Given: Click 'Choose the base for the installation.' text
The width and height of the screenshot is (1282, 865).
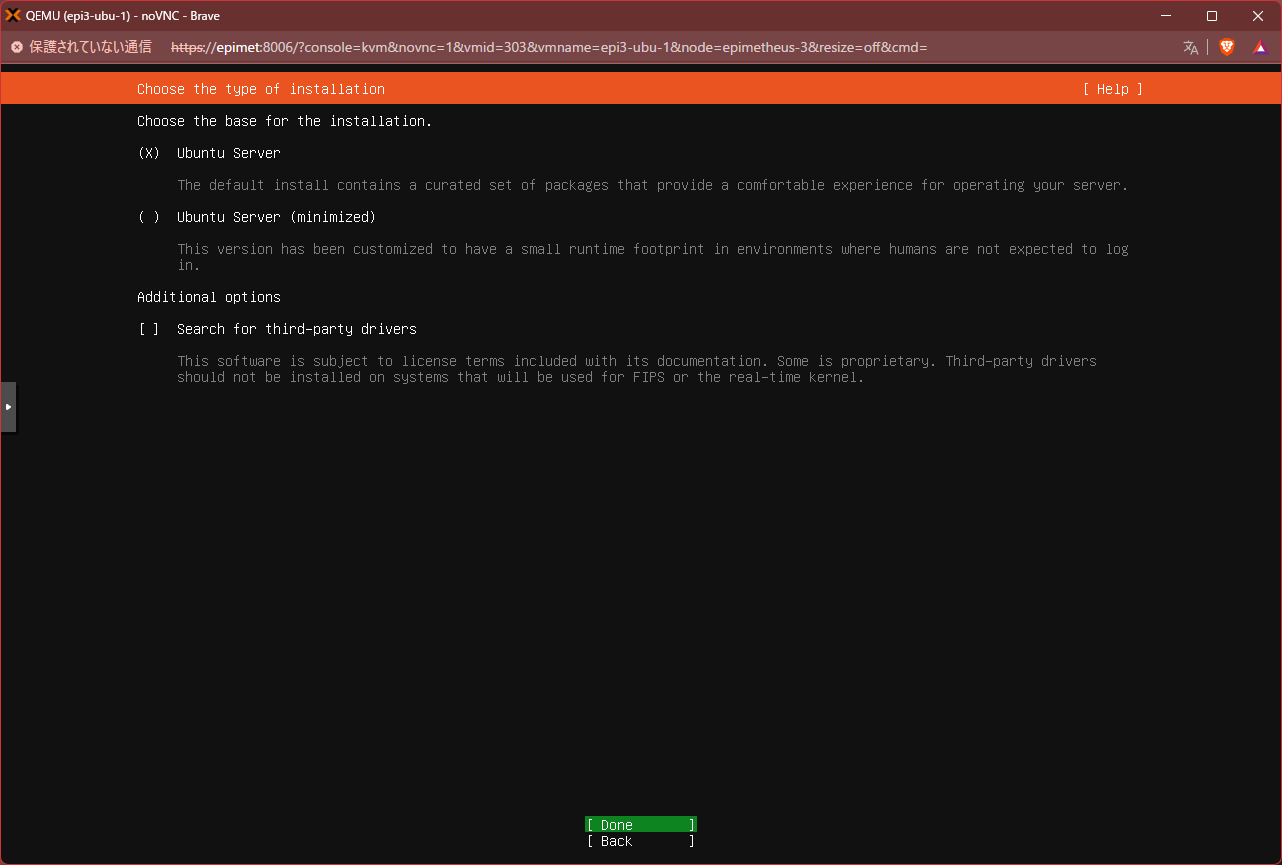Looking at the screenshot, I should [x=285, y=121].
